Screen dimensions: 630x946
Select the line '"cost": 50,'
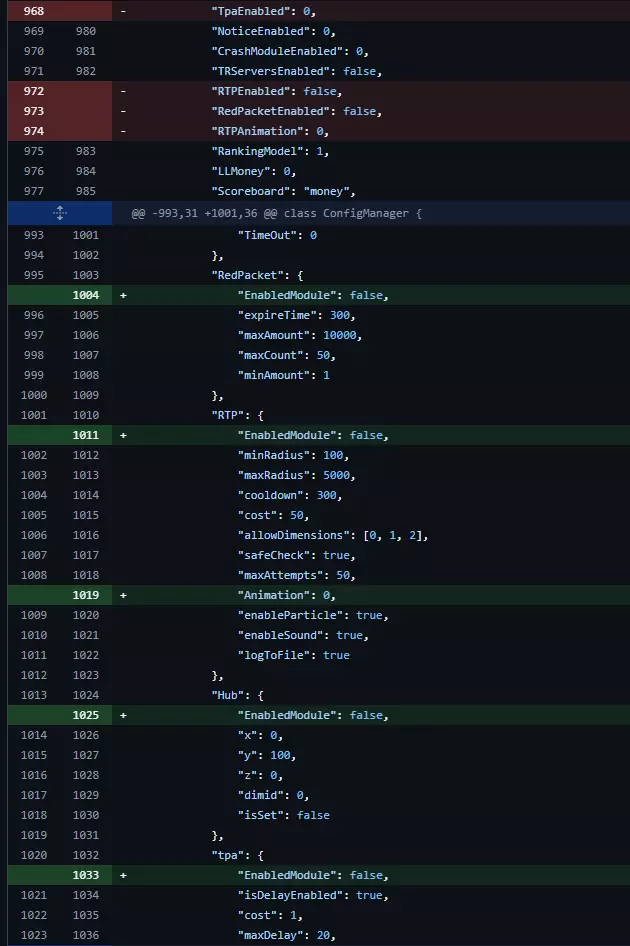click(x=273, y=515)
